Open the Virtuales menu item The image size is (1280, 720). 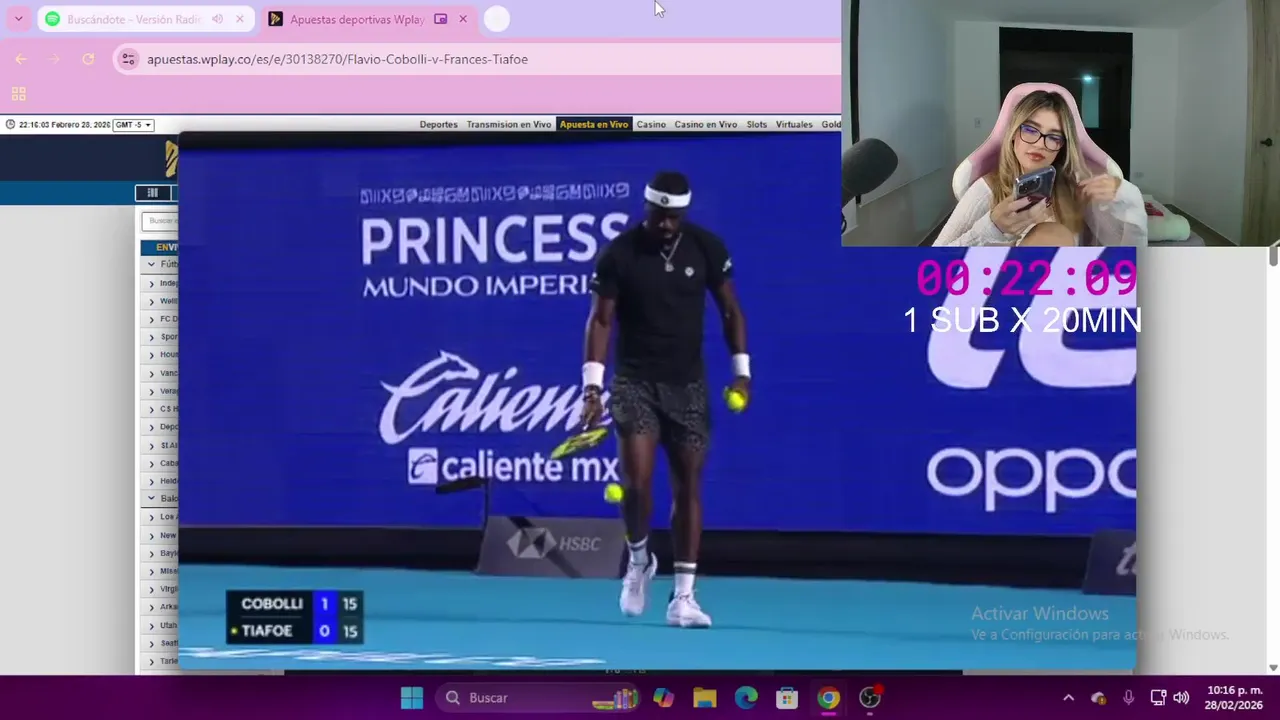click(x=794, y=124)
